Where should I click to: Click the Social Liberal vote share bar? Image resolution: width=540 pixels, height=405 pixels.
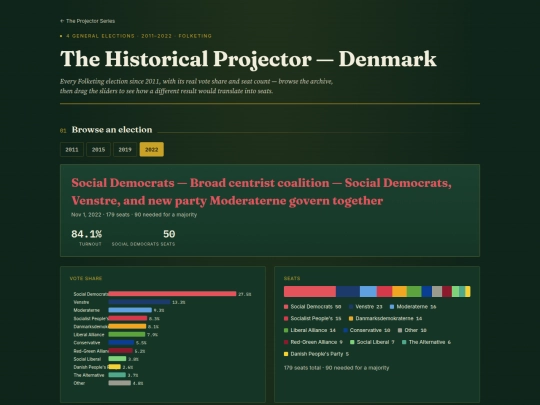point(117,359)
